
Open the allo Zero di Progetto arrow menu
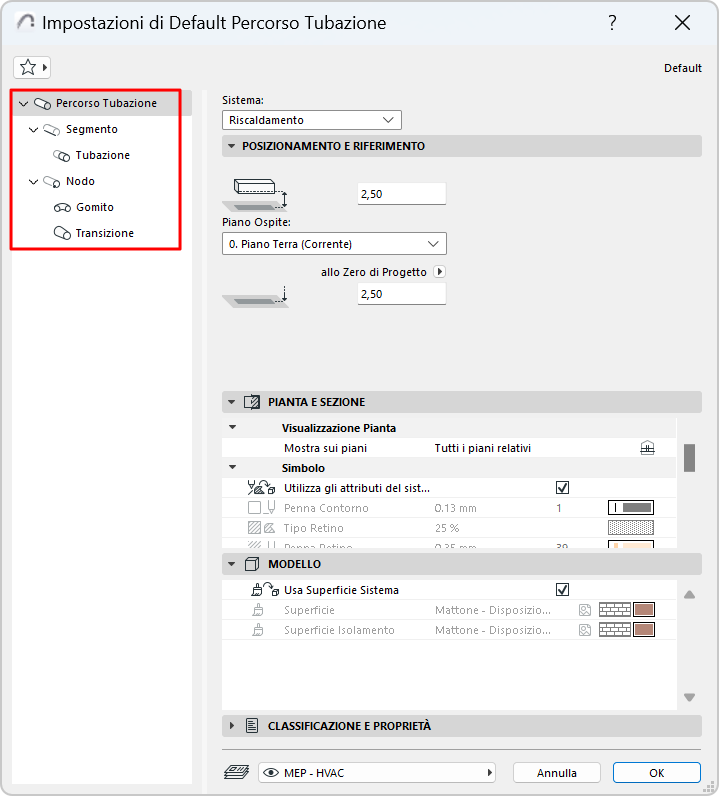pyautogui.click(x=440, y=272)
